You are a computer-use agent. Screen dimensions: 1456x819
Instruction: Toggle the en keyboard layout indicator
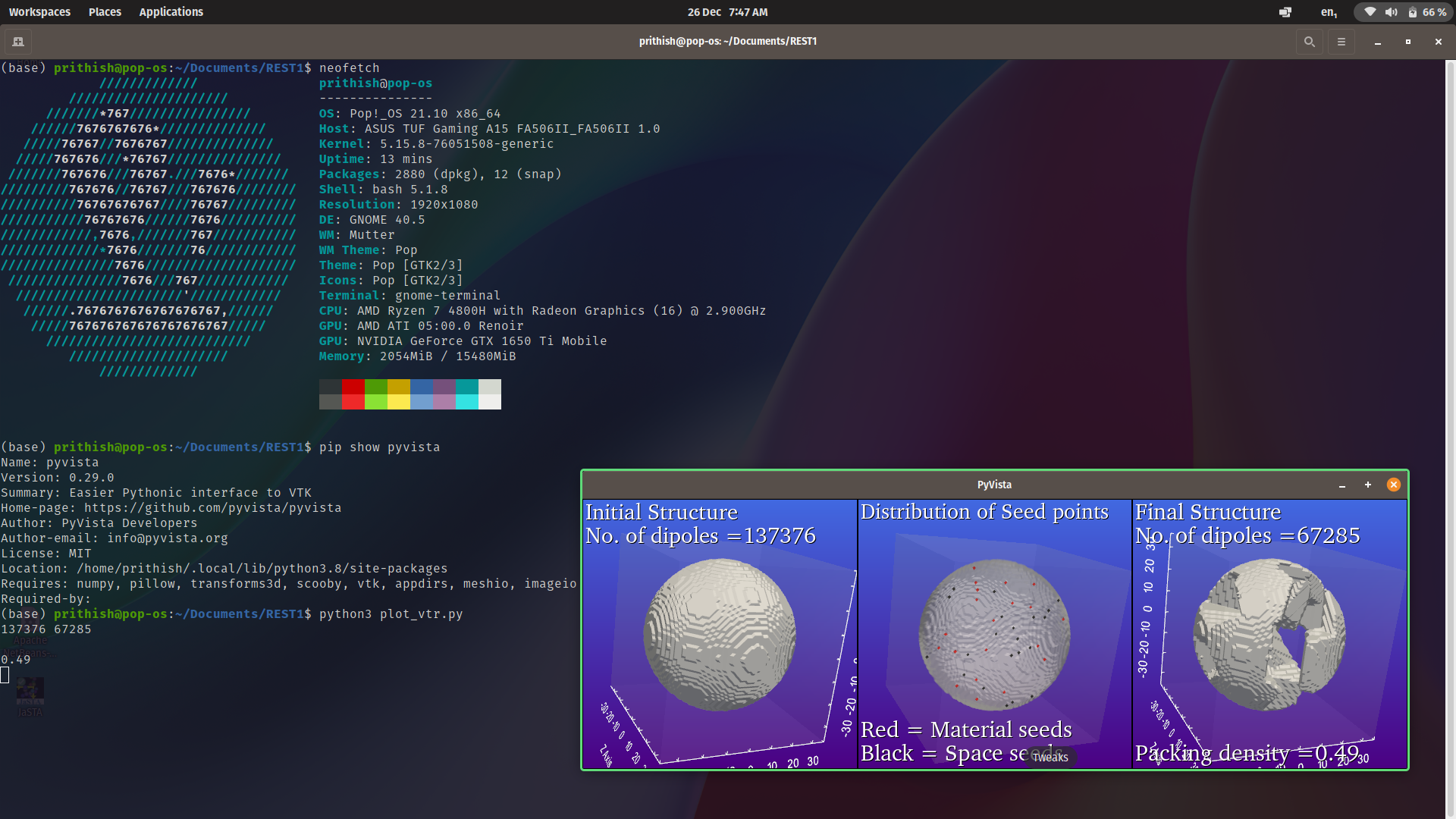pos(1329,11)
